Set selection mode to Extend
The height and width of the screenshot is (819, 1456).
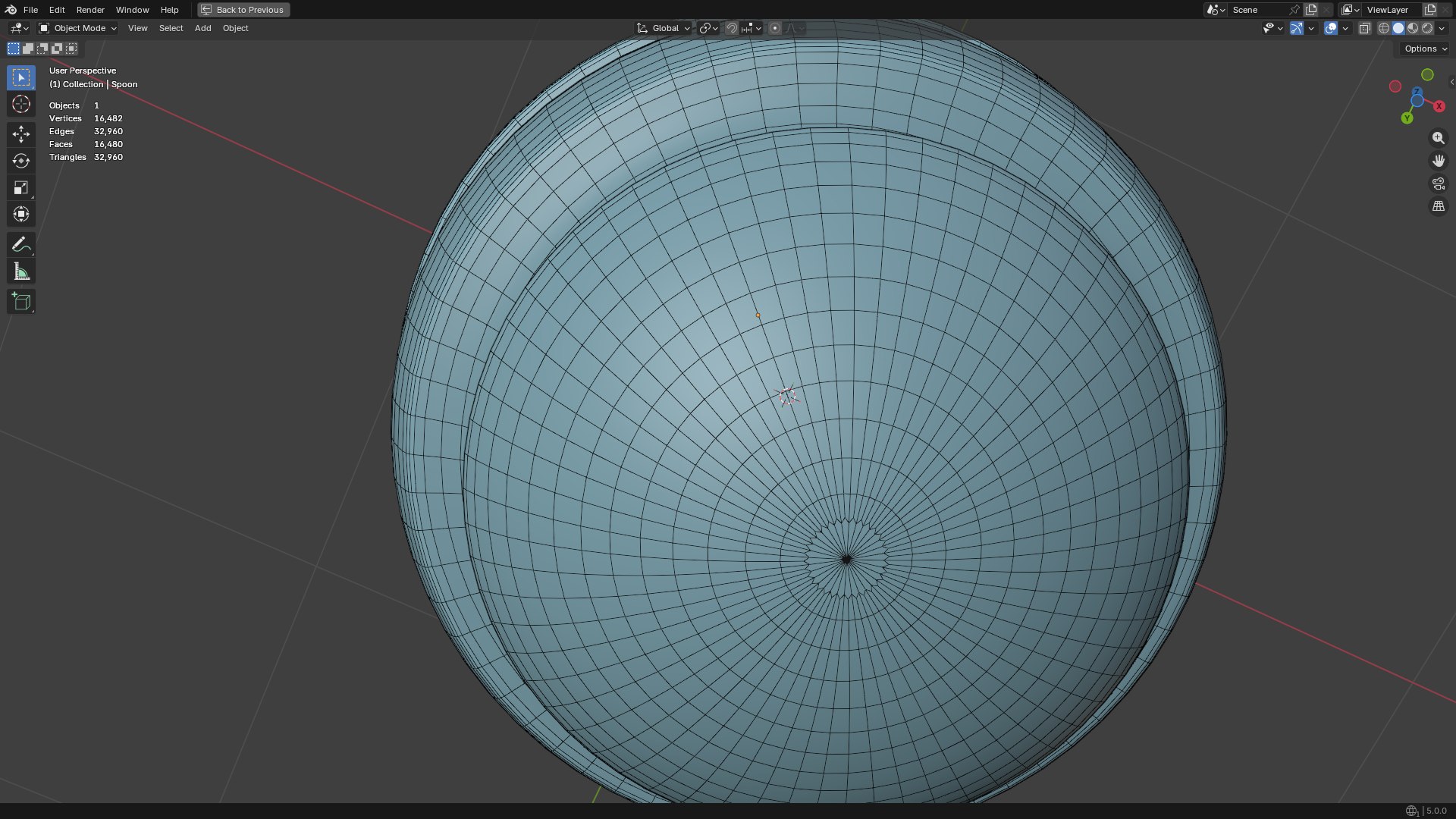[28, 49]
